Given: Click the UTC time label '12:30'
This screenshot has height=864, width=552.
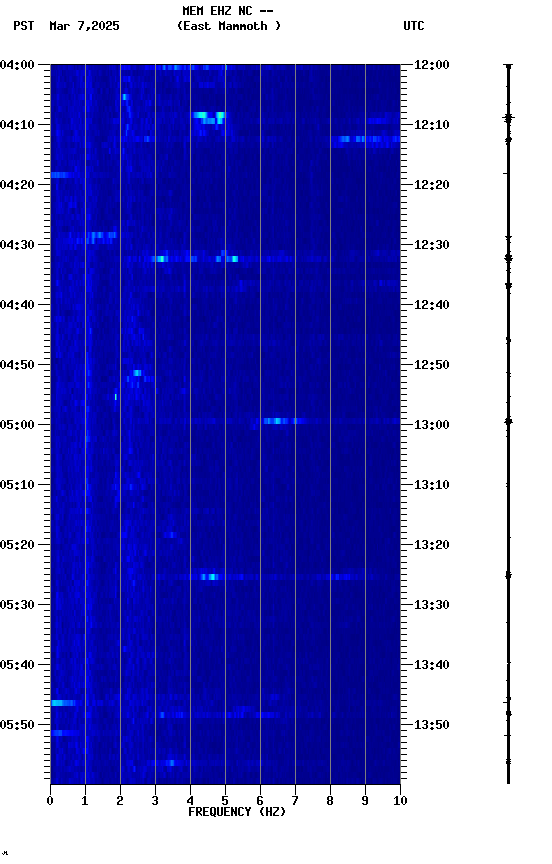Looking at the screenshot, I should (x=432, y=245).
